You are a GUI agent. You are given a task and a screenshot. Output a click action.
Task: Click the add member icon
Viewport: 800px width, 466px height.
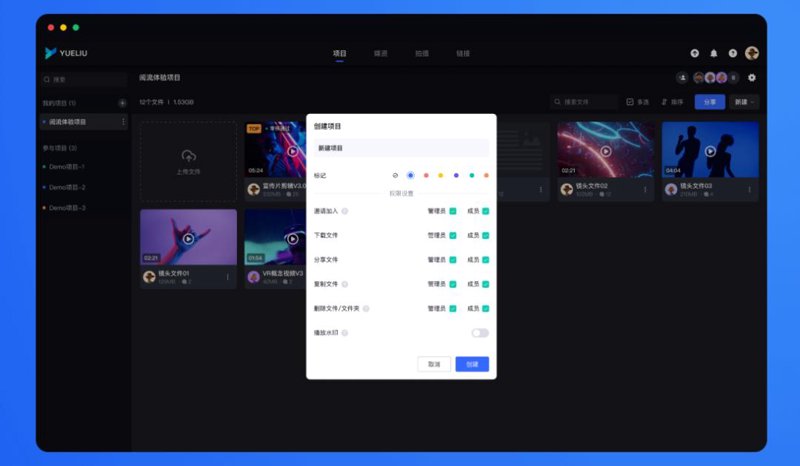click(x=682, y=78)
